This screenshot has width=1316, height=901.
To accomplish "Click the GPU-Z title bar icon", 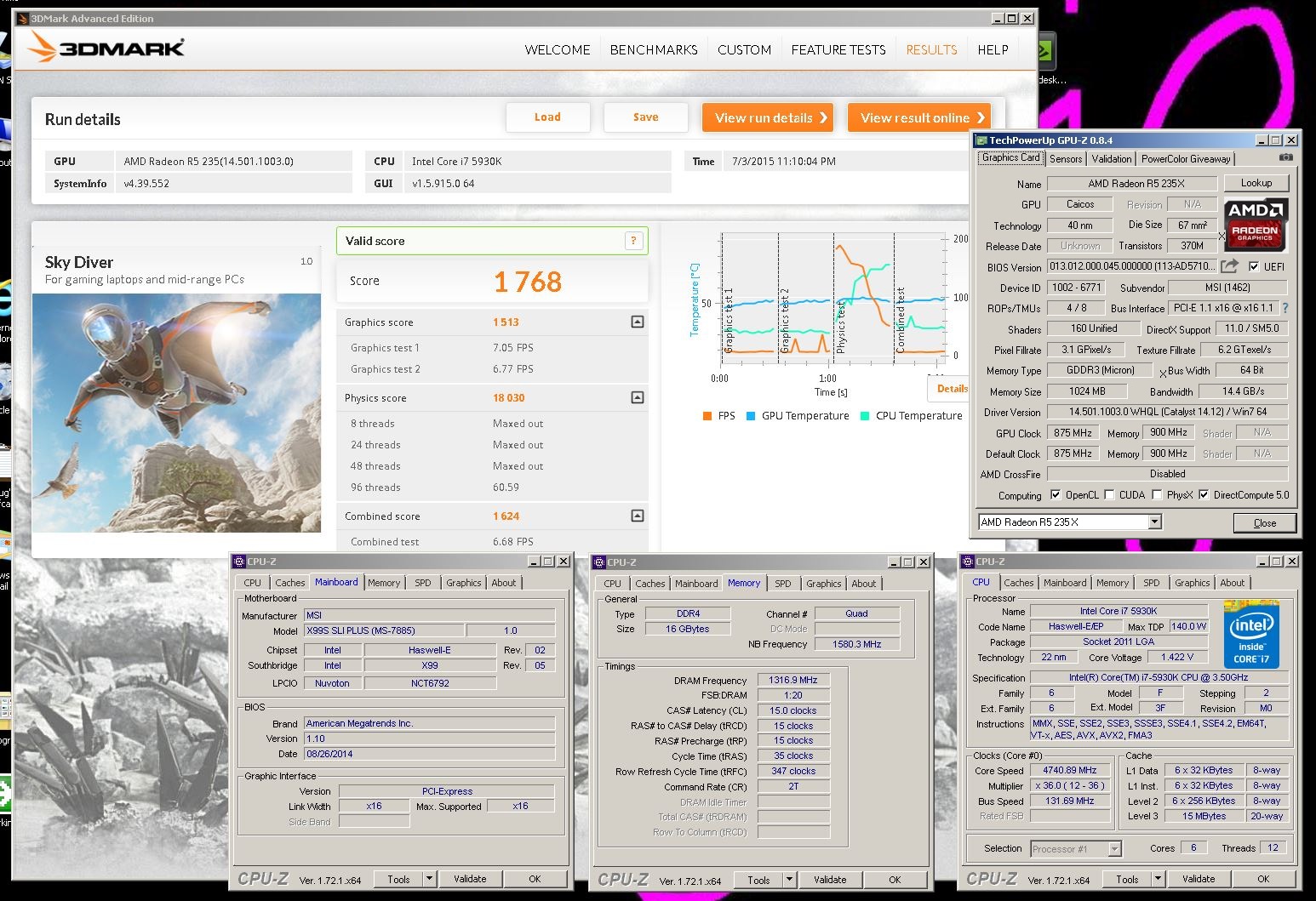I will [981, 140].
